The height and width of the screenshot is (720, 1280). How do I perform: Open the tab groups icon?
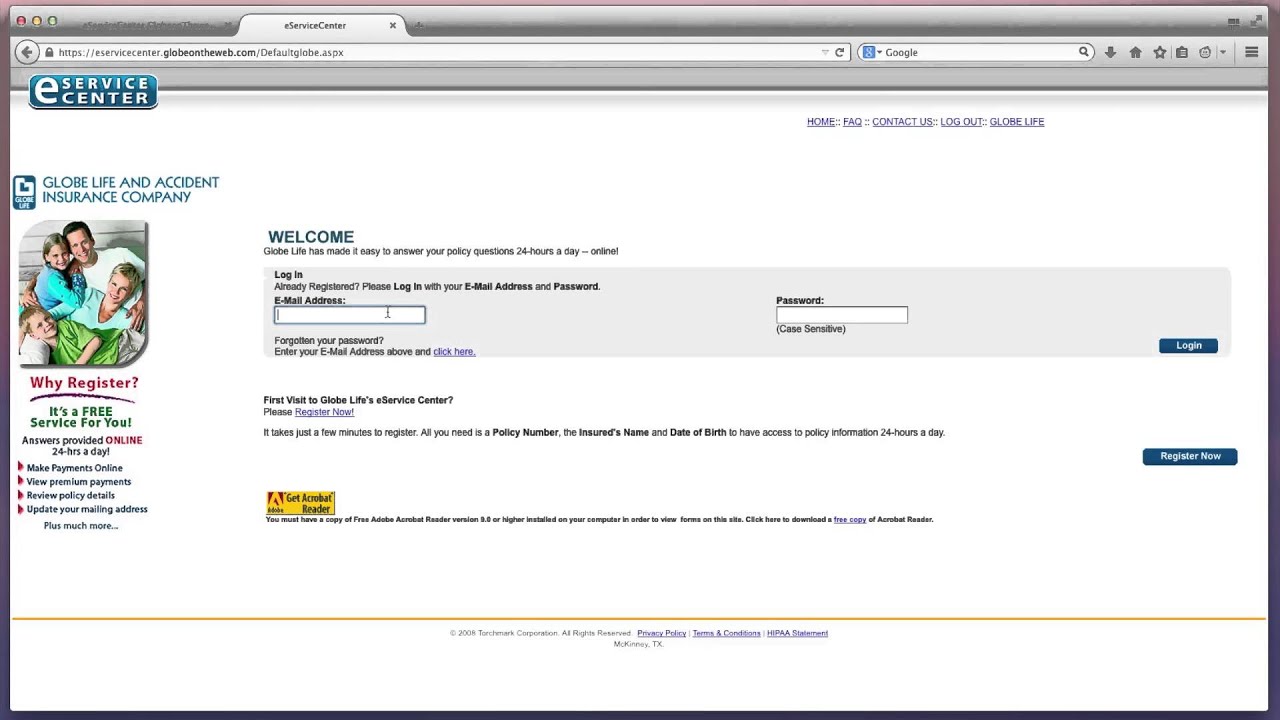[1234, 22]
